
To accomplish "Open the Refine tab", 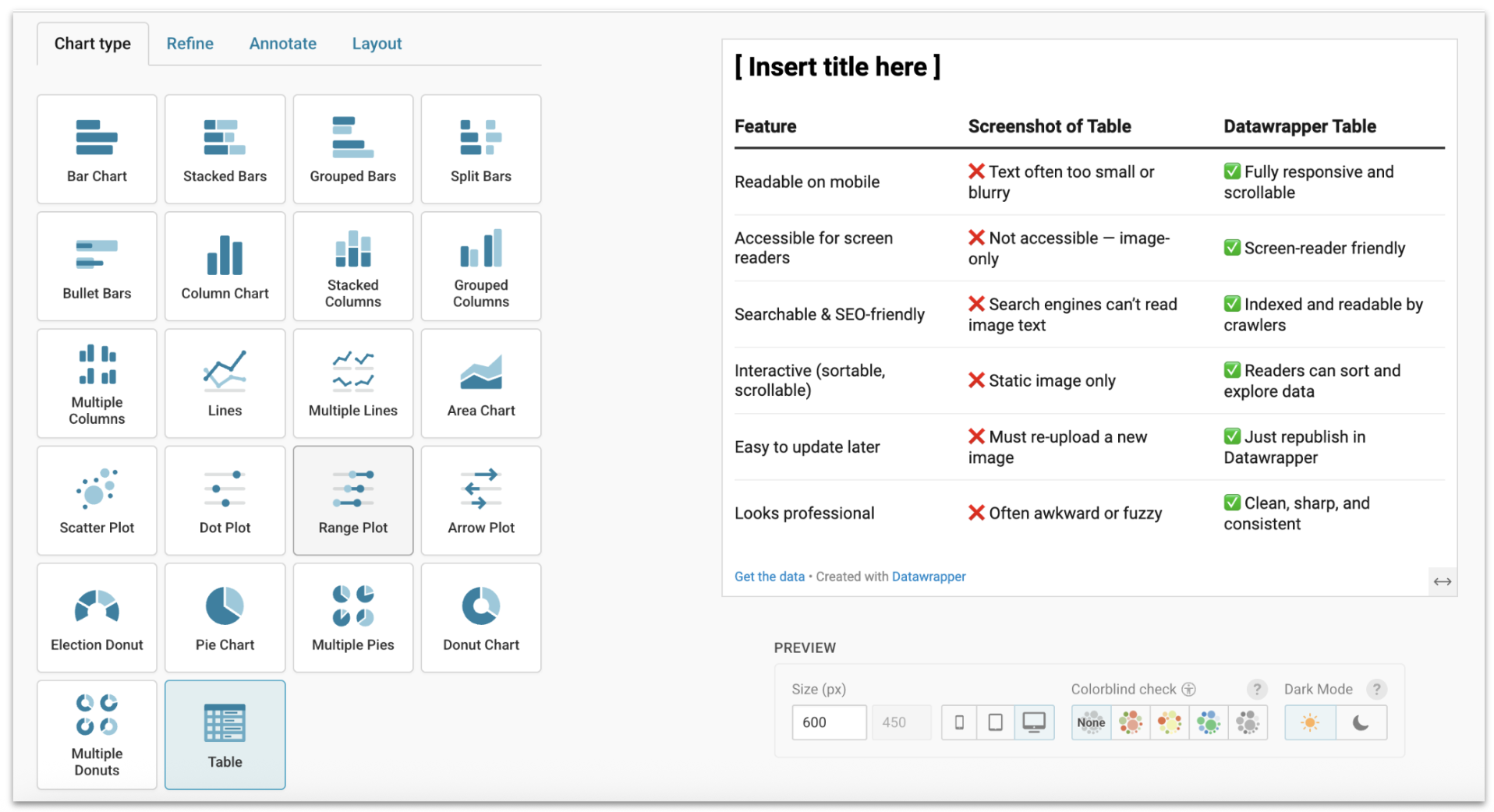I will tap(189, 44).
